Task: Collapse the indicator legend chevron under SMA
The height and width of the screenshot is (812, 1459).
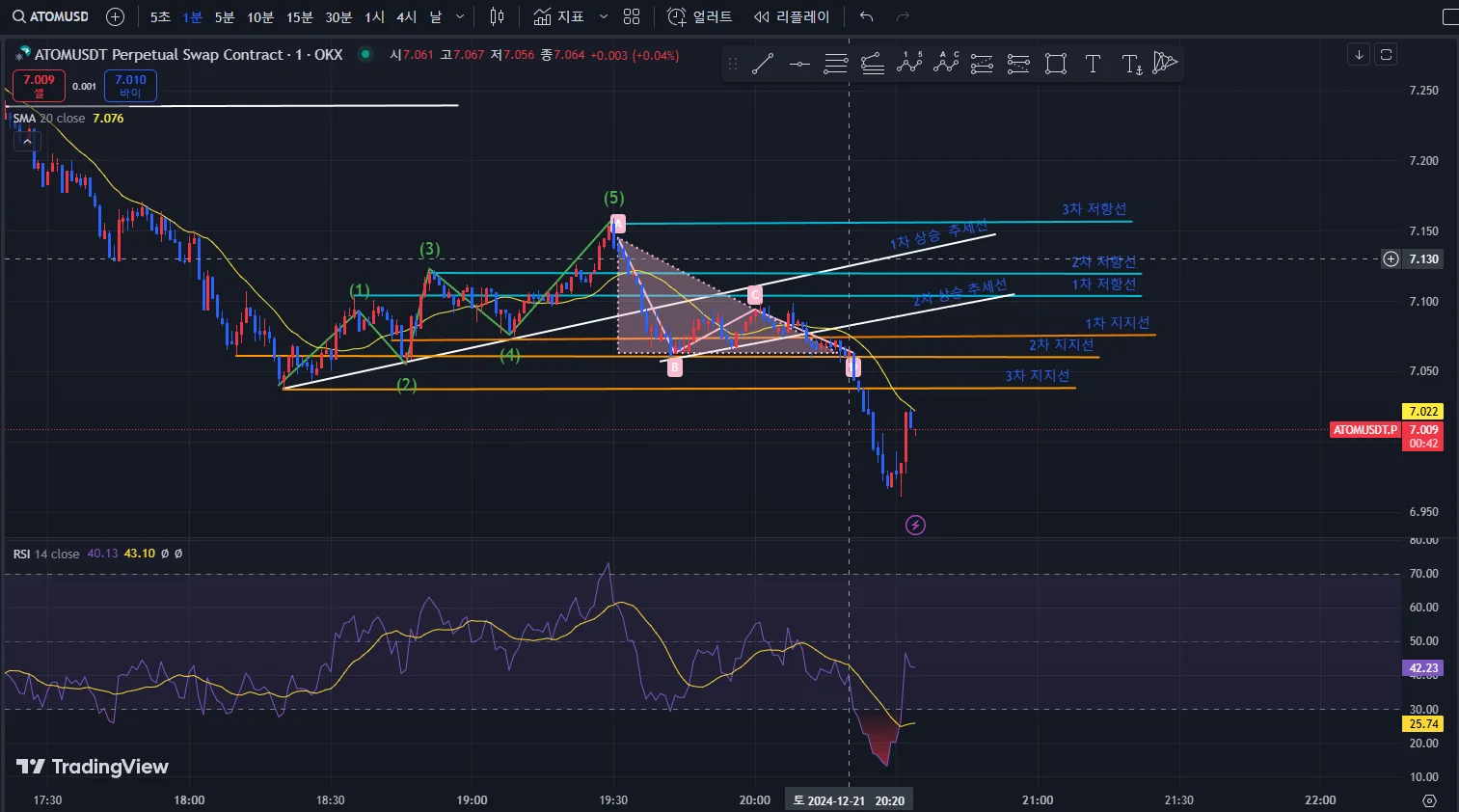Action: tap(26, 141)
